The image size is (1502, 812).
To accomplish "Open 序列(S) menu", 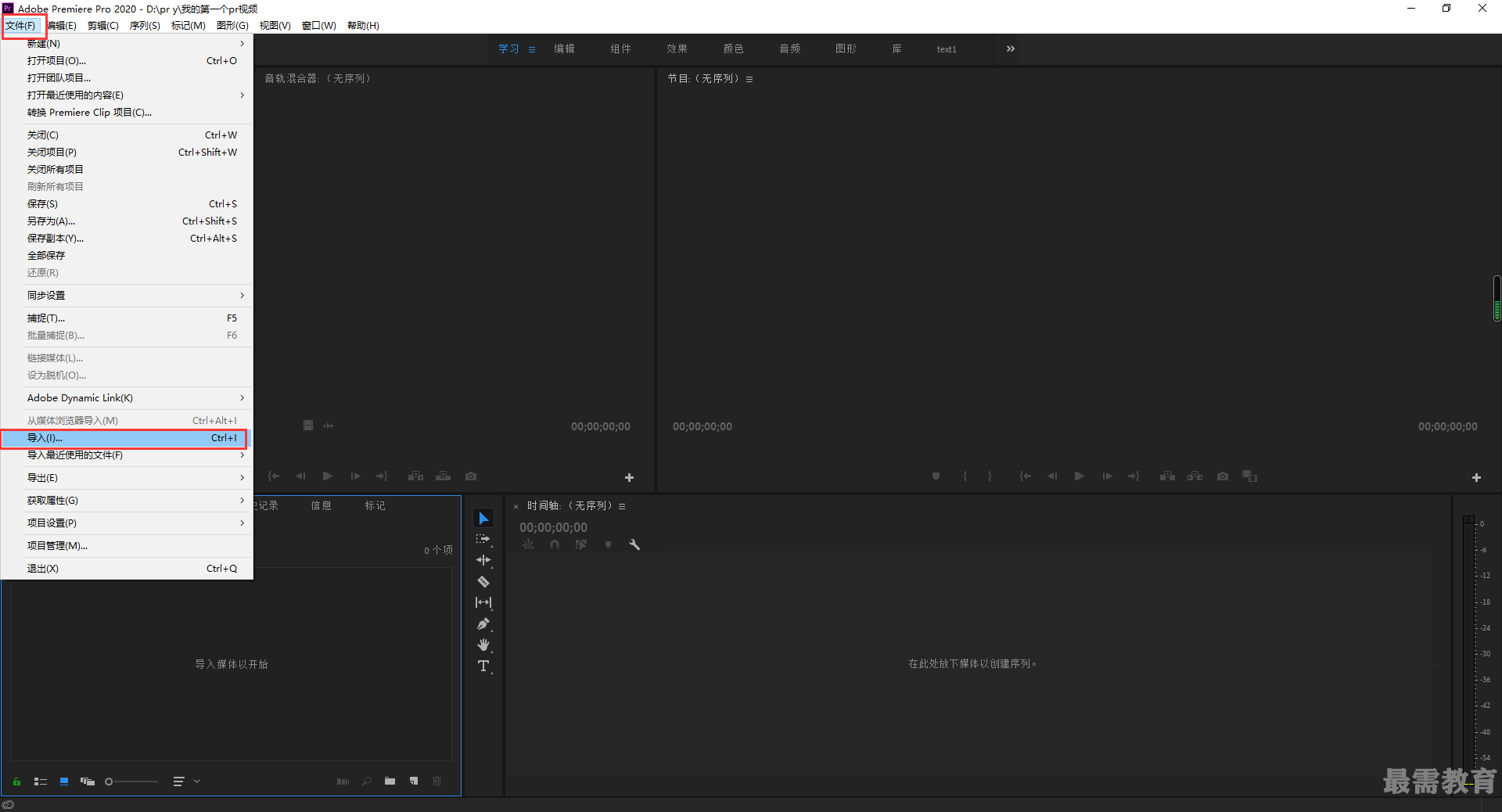I will (145, 26).
